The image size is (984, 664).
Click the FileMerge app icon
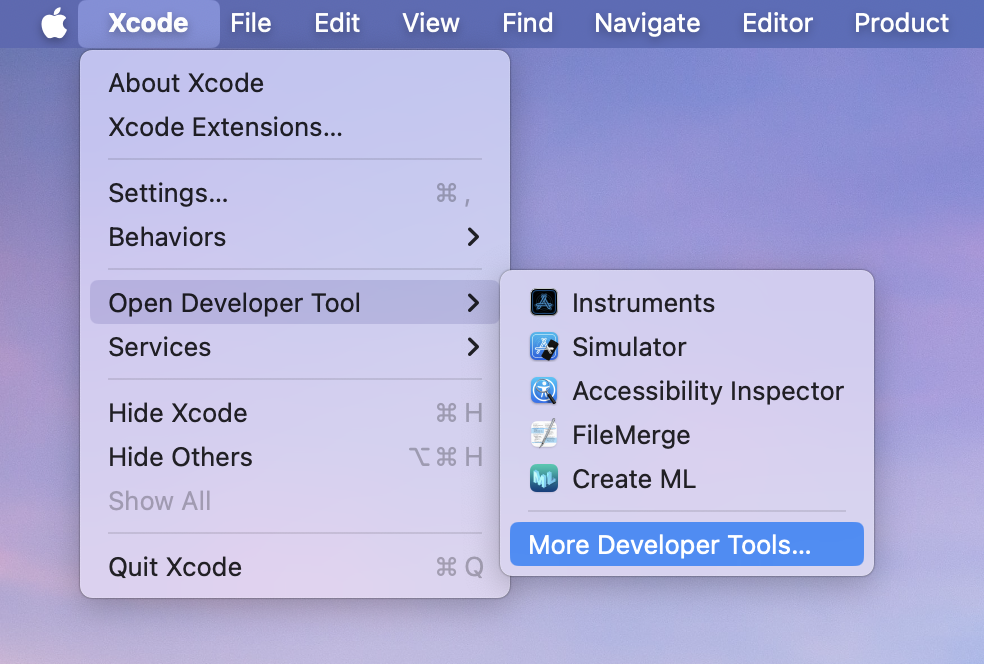(x=543, y=435)
